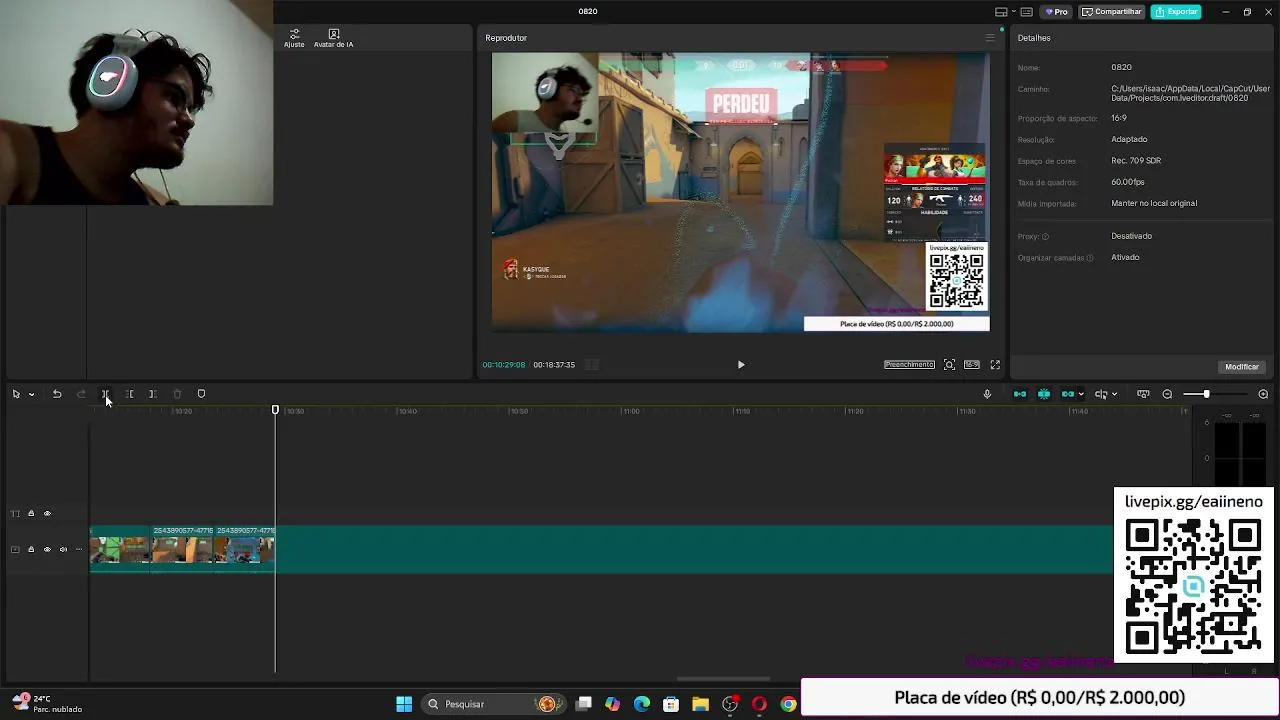Click the Proxy info icon
Image resolution: width=1280 pixels, height=720 pixels.
pyautogui.click(x=1045, y=237)
